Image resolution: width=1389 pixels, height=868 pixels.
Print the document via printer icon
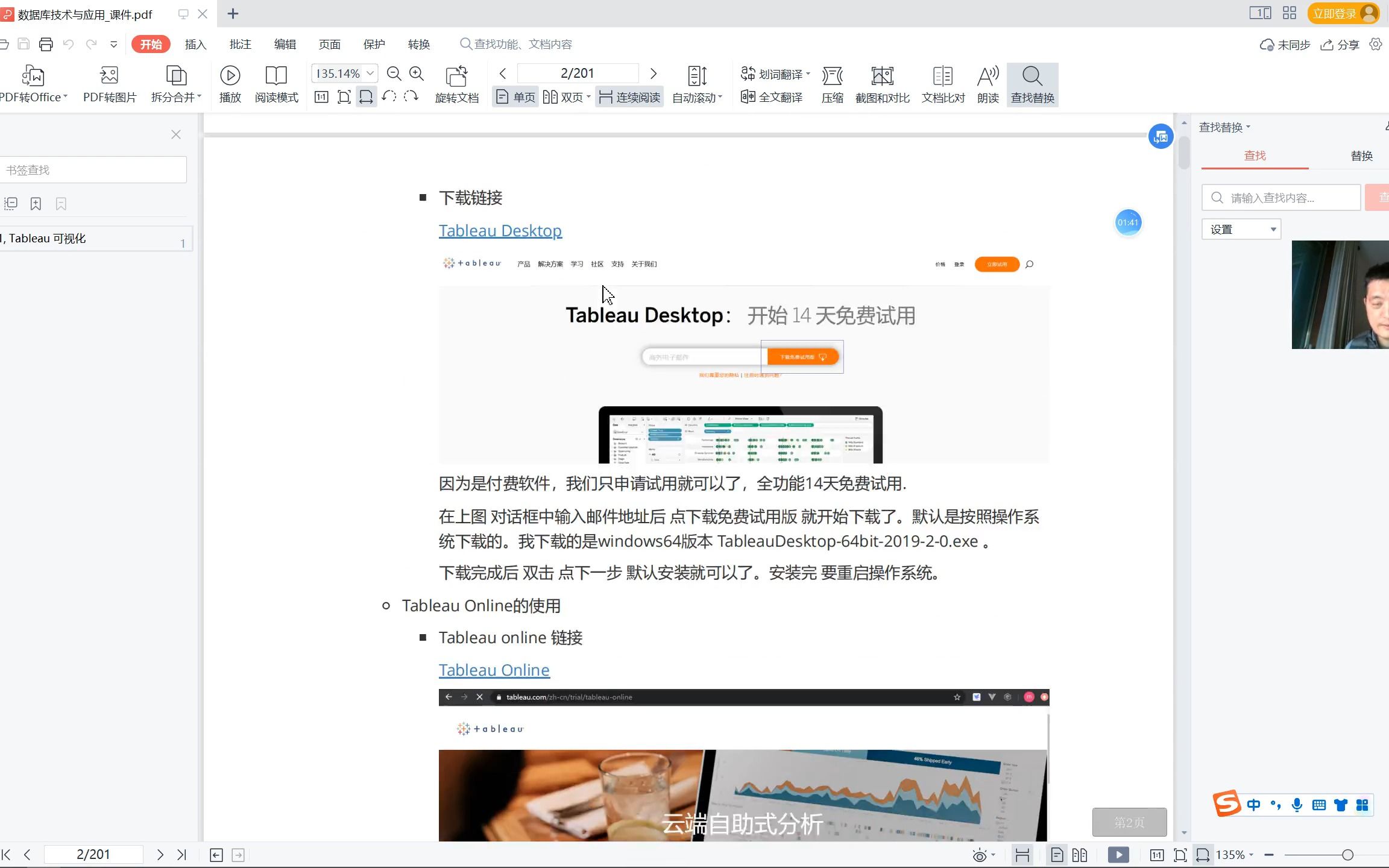(46, 44)
